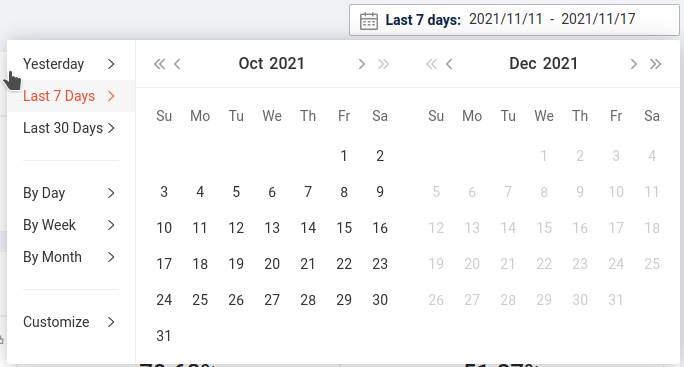684x367 pixels.
Task: Jump forward one year from Dec 2021
Action: [x=655, y=64]
